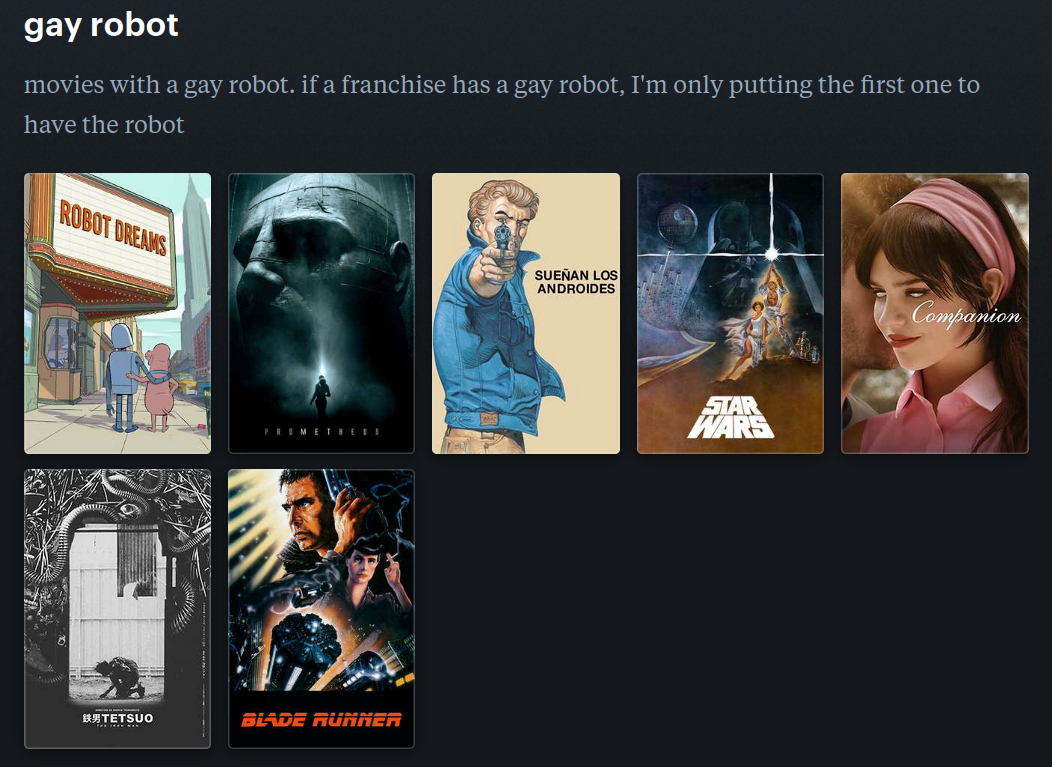This screenshot has width=1052, height=767.
Task: Click the red Blade Runner title text
Action: (x=321, y=720)
